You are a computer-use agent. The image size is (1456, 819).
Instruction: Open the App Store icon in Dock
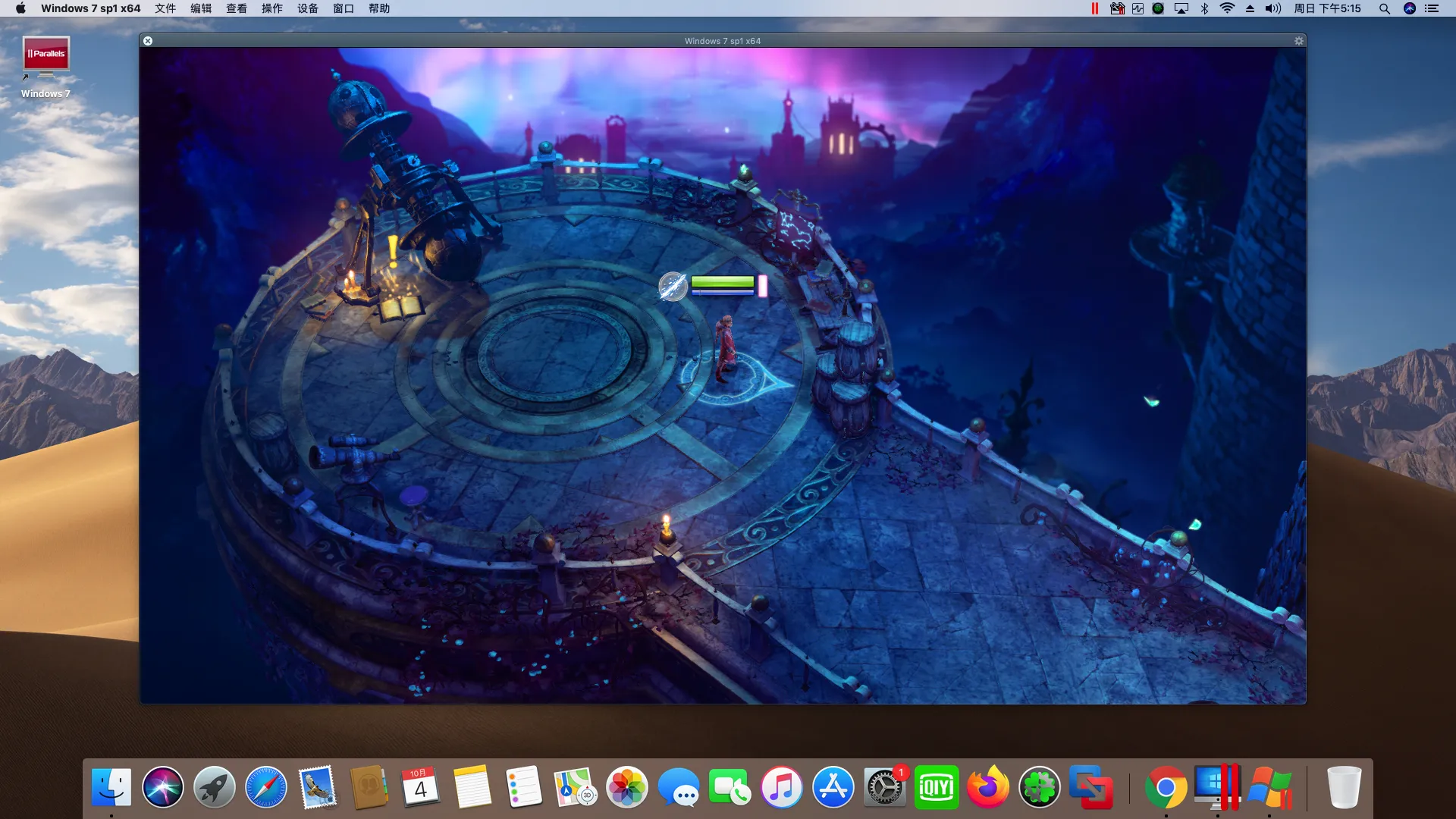coord(833,787)
